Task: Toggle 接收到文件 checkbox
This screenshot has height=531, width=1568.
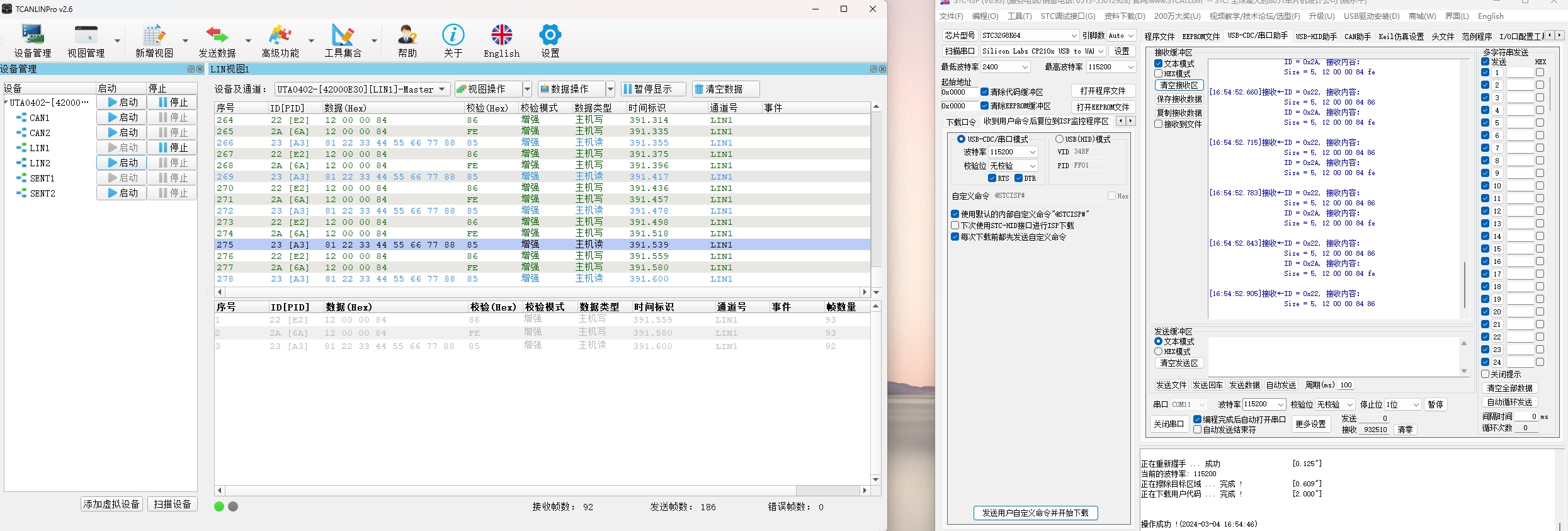Action: tap(1158, 124)
